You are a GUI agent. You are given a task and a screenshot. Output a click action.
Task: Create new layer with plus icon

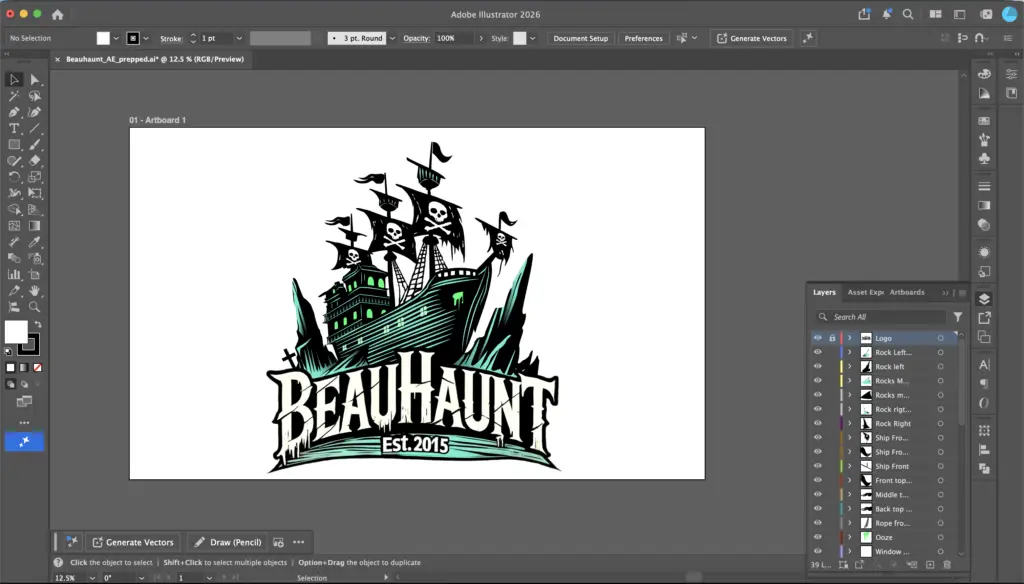coord(930,564)
